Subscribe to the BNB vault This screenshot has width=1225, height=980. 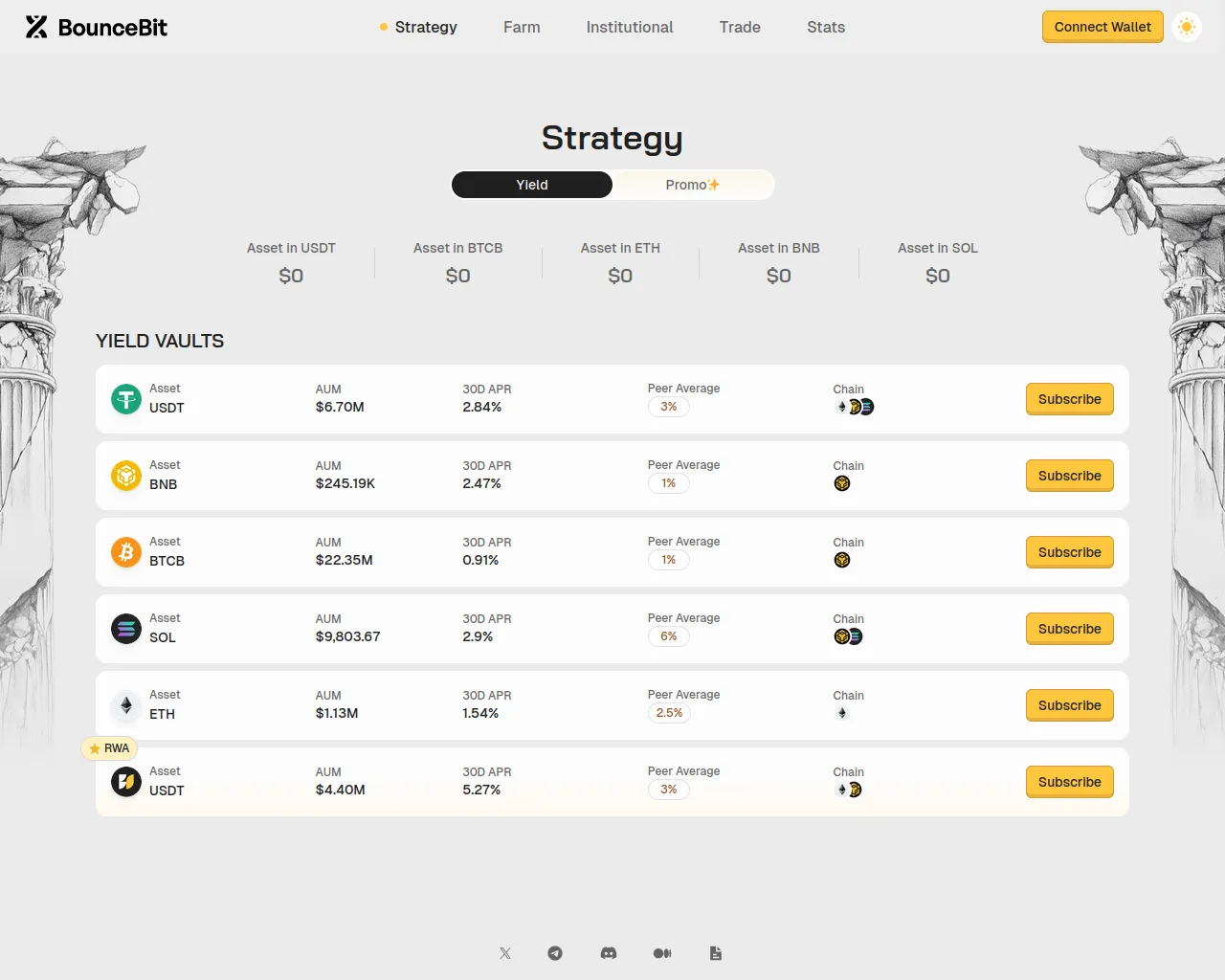[1070, 476]
